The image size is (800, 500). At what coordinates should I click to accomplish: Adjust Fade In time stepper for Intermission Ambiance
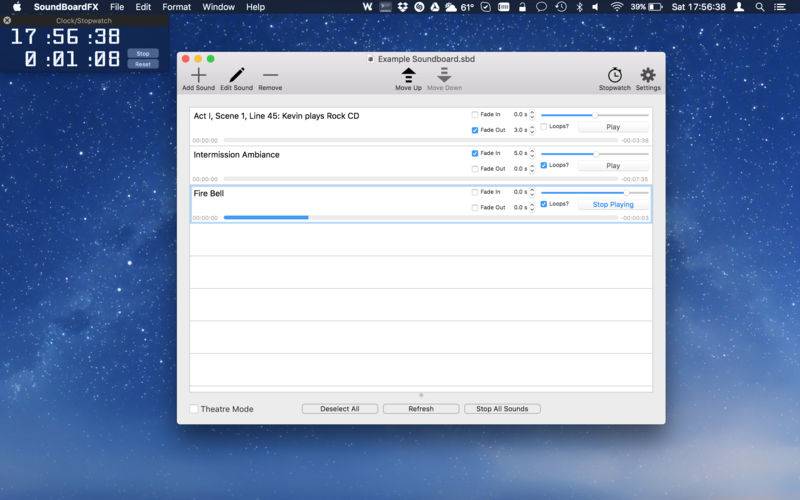[532, 154]
